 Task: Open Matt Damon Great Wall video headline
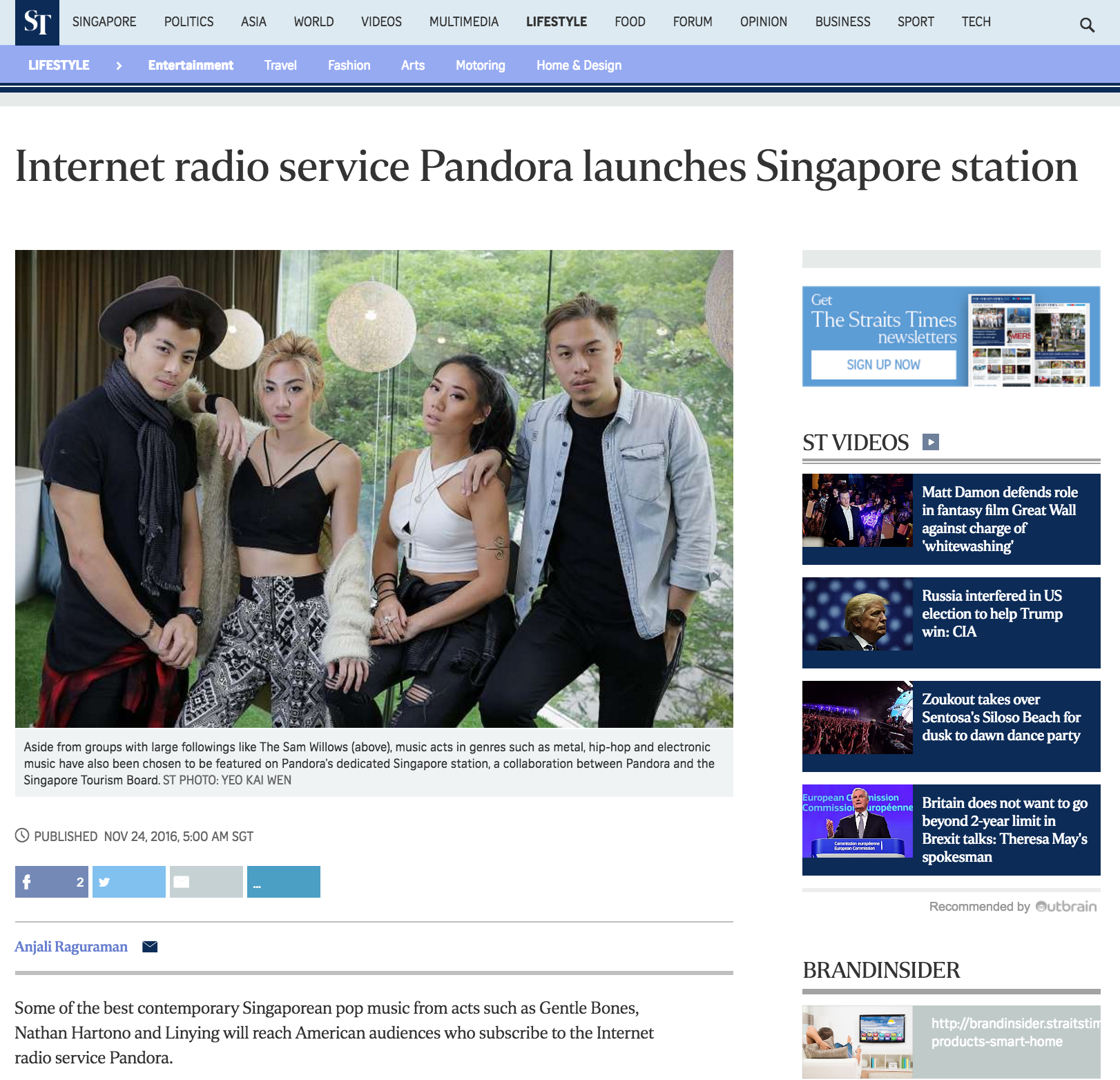1000,519
